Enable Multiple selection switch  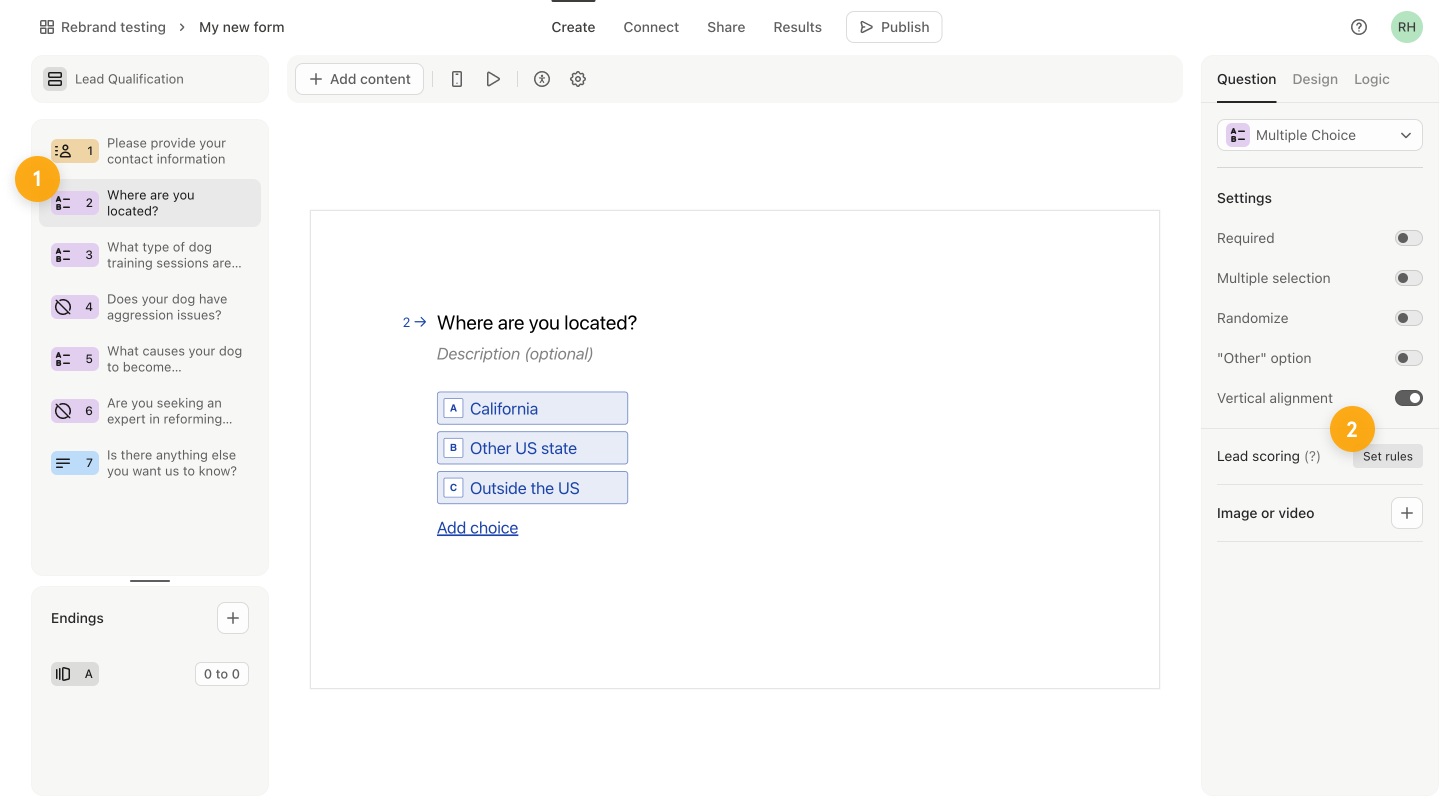(x=1409, y=278)
